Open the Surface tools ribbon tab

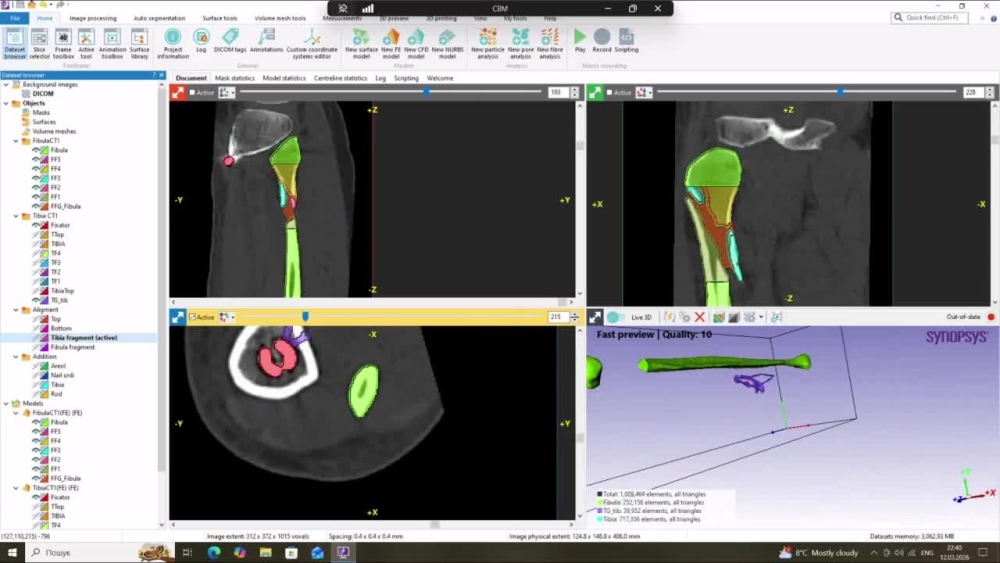[220, 18]
